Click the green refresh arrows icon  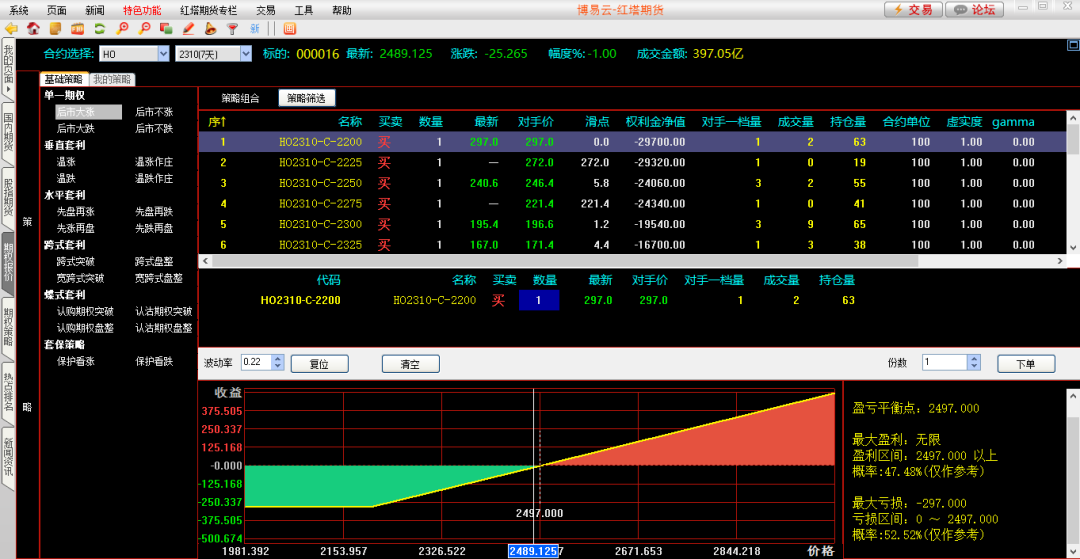(99, 28)
